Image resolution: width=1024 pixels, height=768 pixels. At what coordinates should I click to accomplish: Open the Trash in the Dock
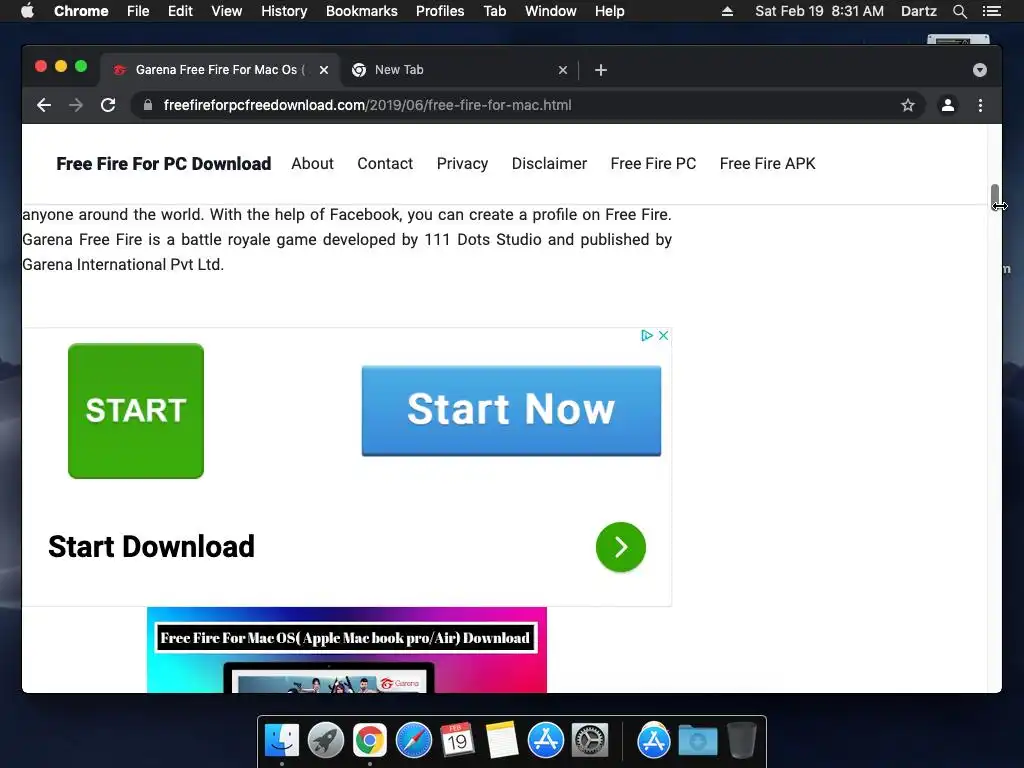[741, 741]
